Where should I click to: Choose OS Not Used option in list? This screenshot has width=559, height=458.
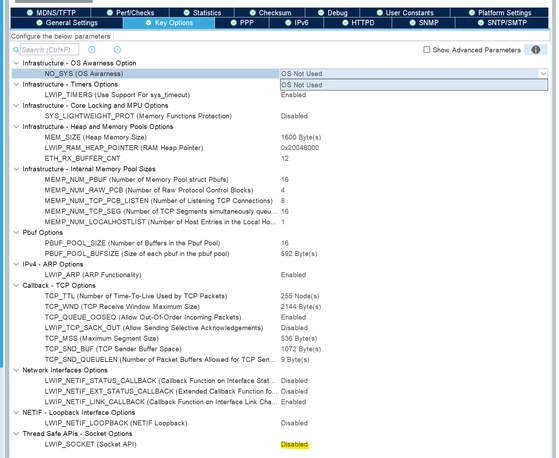point(414,85)
